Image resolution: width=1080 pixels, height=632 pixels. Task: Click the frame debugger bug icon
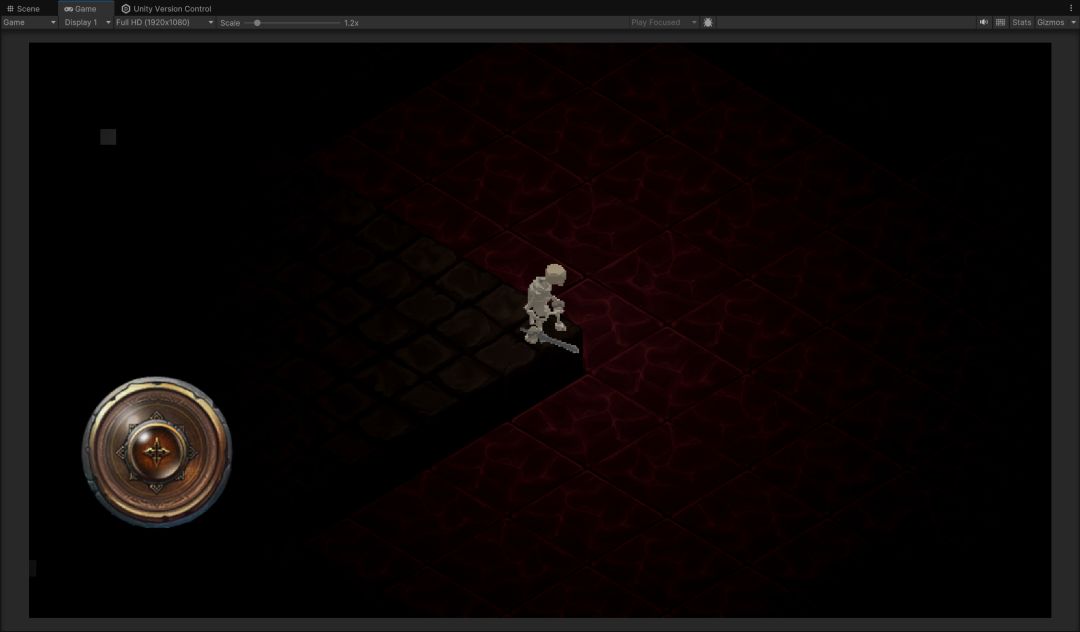(708, 22)
